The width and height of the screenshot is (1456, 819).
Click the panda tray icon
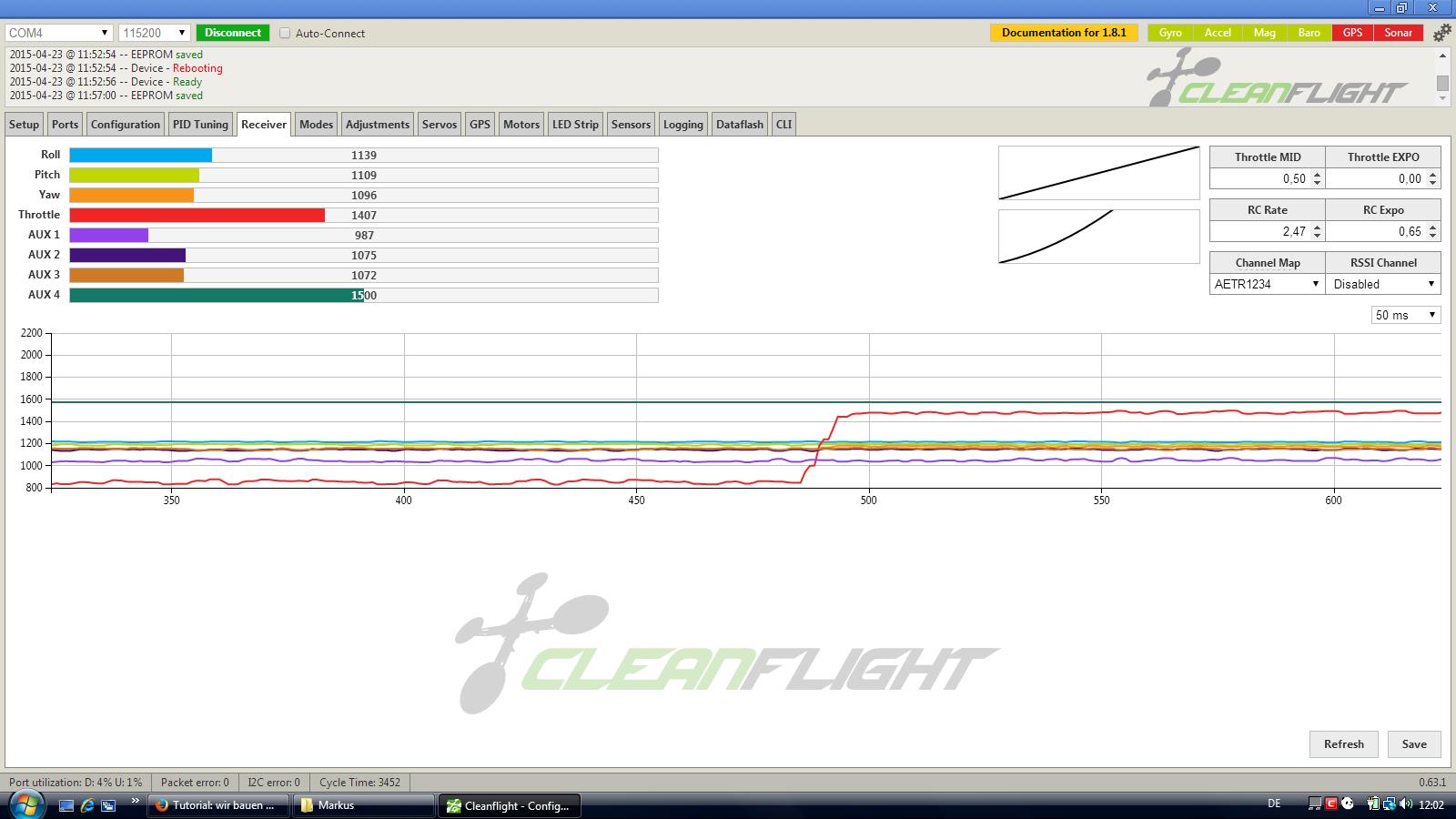pyautogui.click(x=1348, y=804)
